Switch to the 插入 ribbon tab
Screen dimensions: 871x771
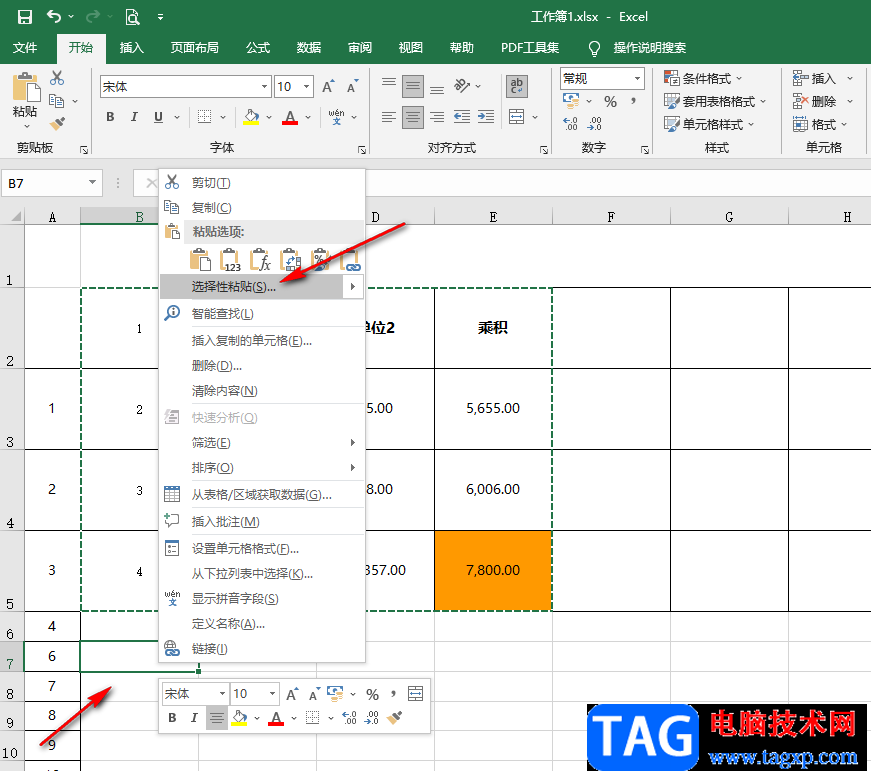pos(132,48)
